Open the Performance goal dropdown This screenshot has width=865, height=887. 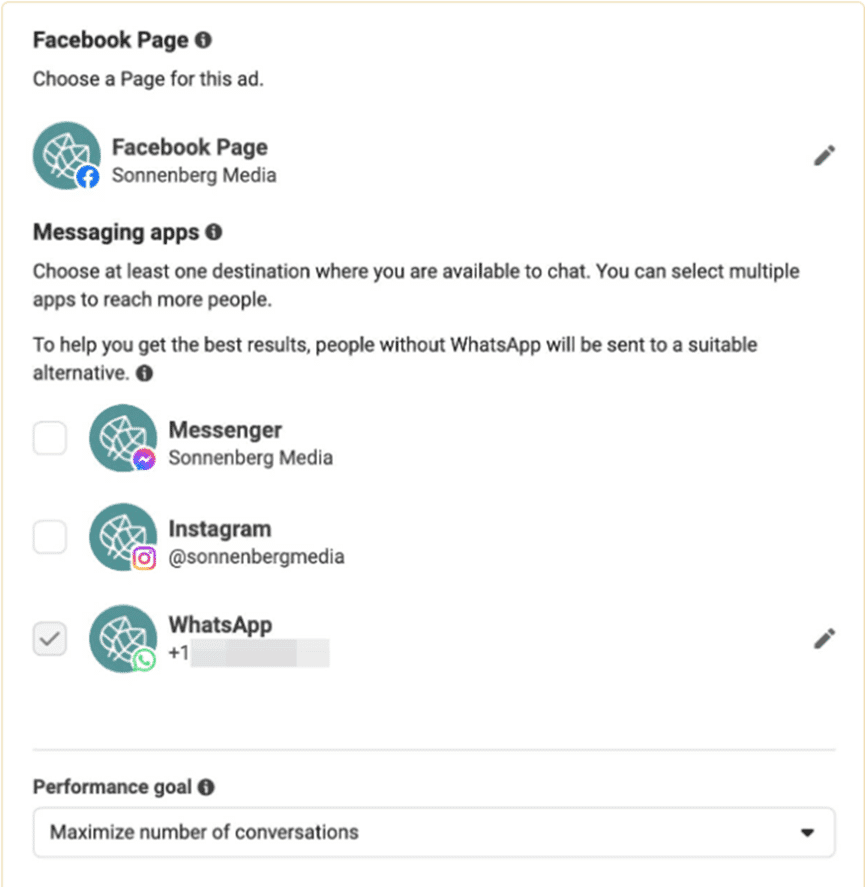point(434,832)
